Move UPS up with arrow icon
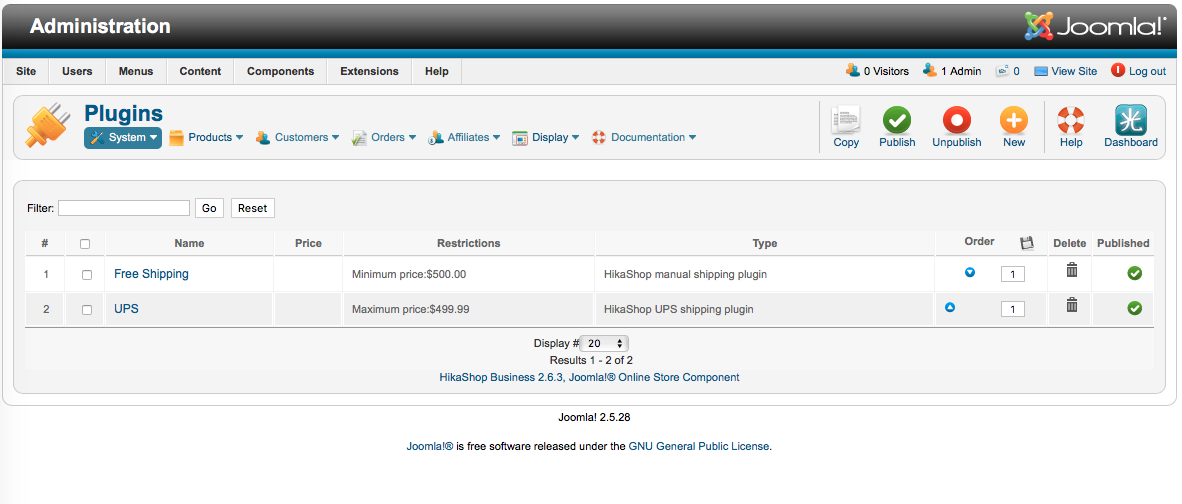 click(950, 307)
